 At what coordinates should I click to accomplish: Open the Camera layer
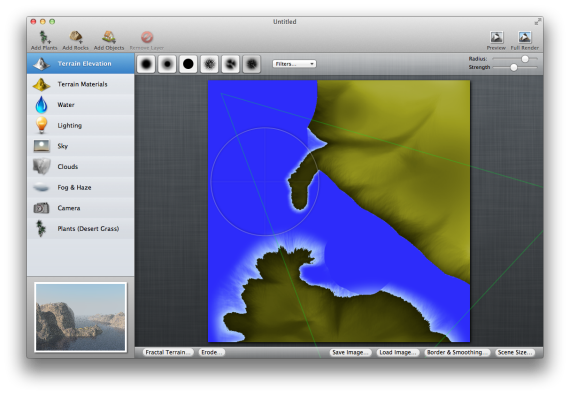(81, 208)
